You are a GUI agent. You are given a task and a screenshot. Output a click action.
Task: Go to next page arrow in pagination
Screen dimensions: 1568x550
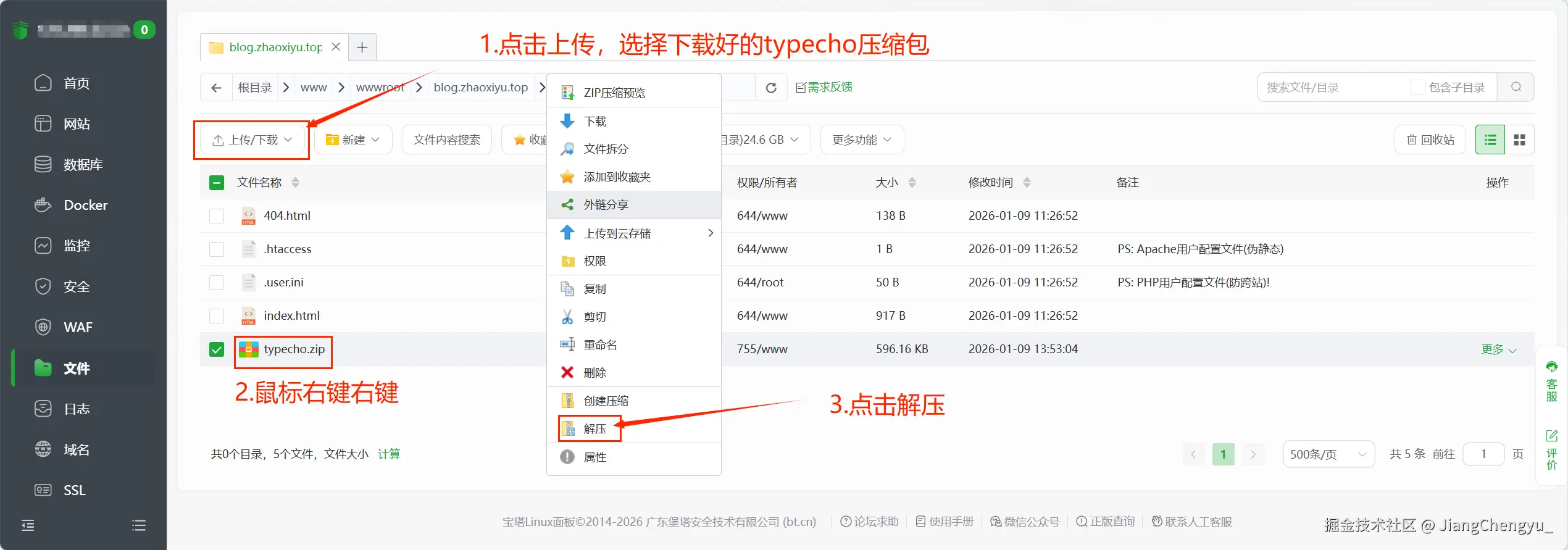(x=1253, y=454)
